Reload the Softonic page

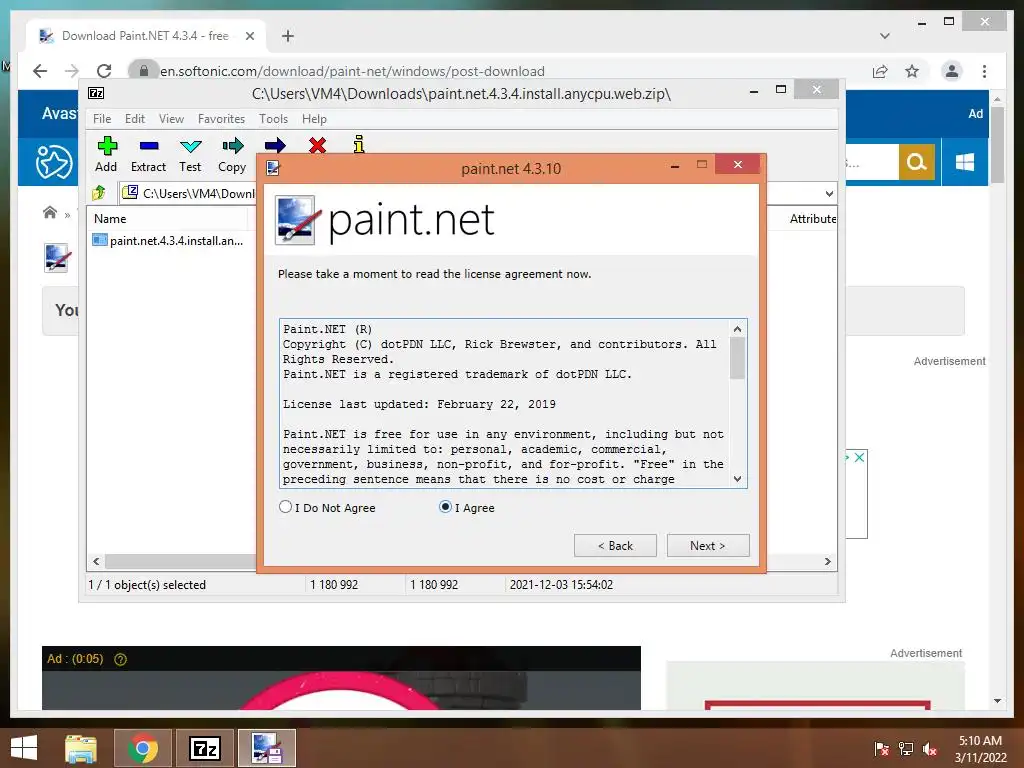(x=104, y=71)
